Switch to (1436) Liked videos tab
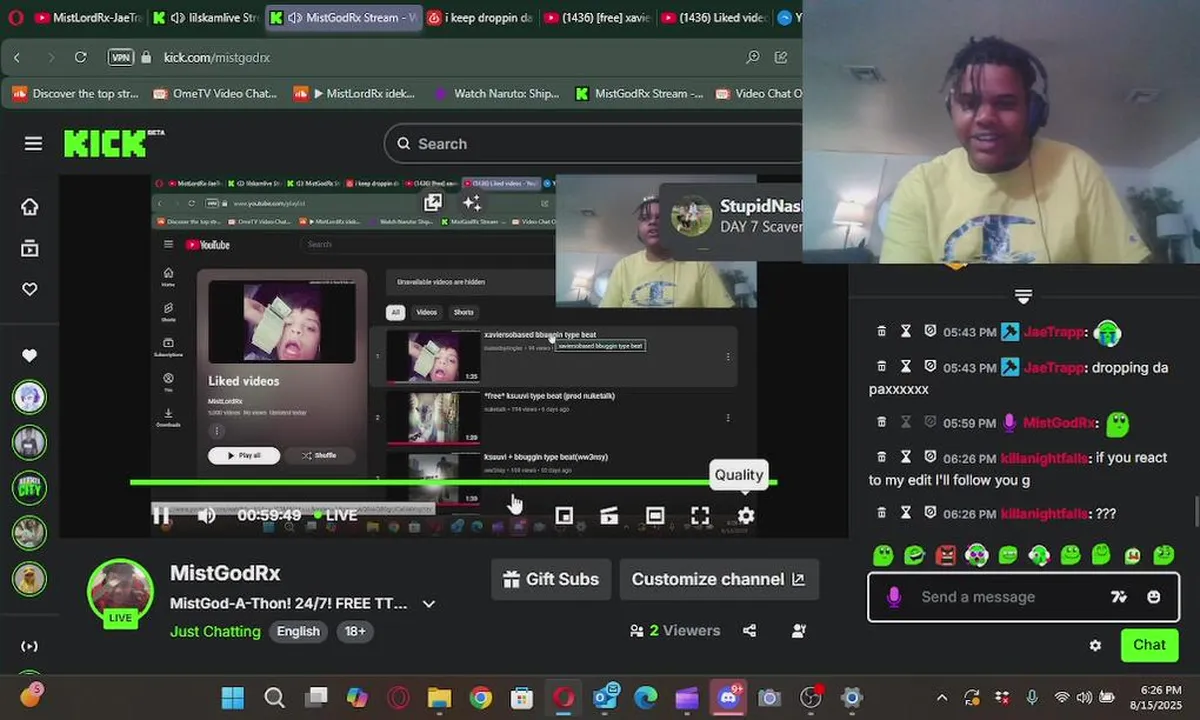 click(x=716, y=17)
